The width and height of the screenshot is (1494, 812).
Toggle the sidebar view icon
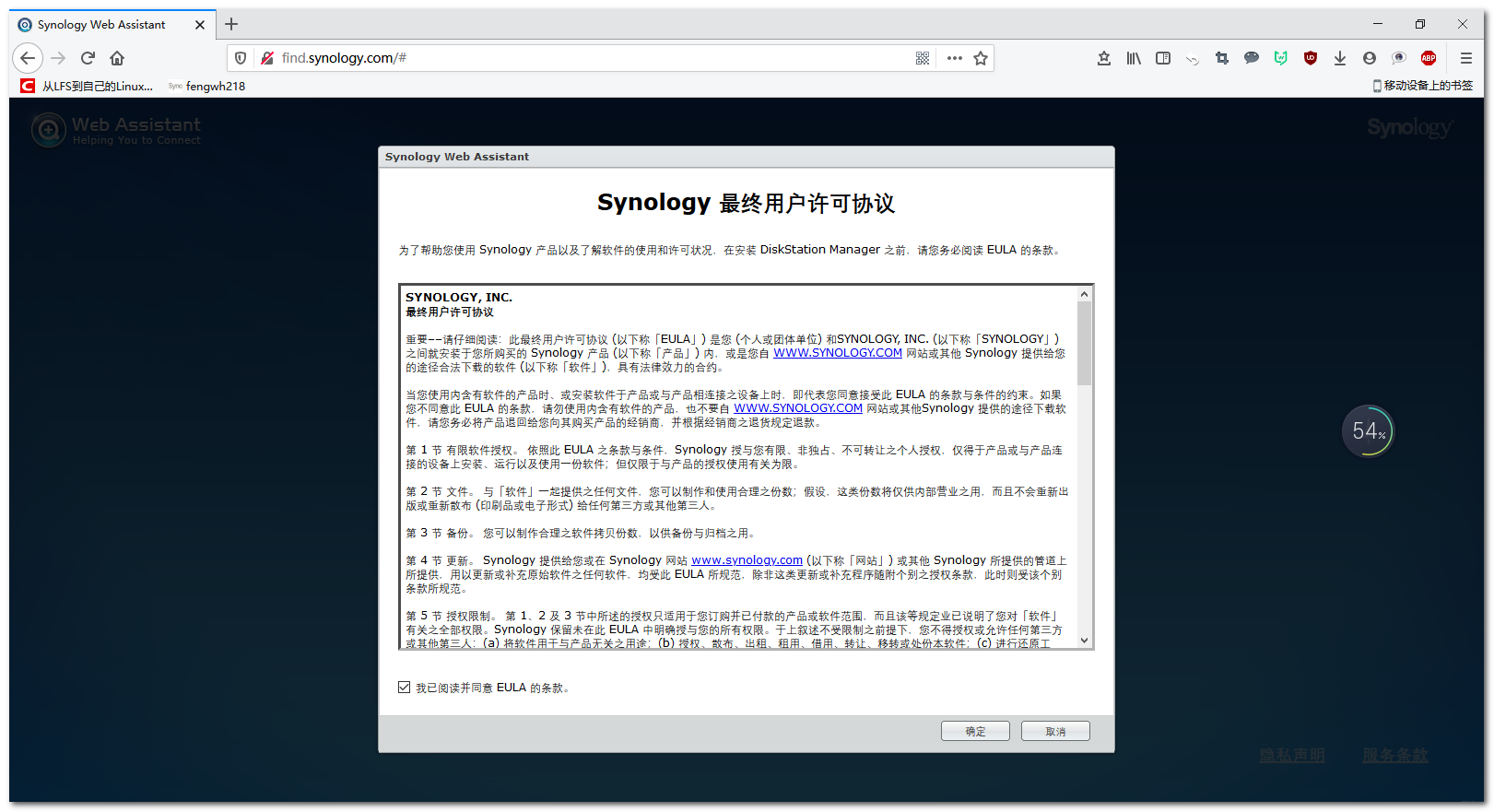click(x=1163, y=58)
